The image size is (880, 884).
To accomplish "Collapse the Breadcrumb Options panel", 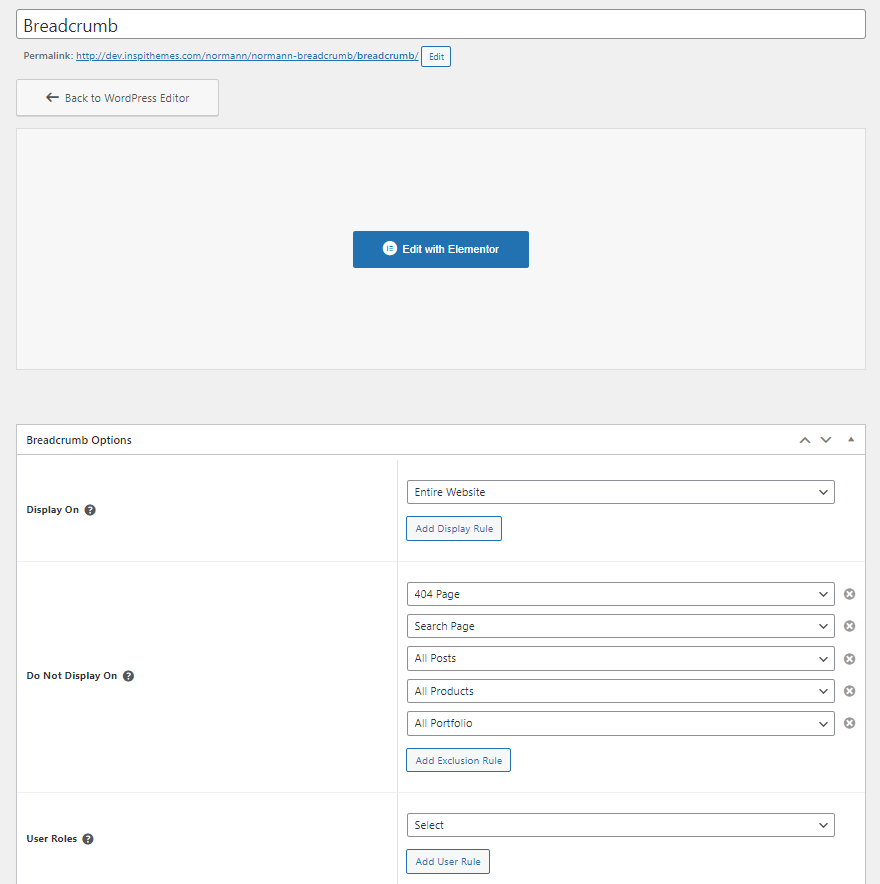I will coord(851,440).
